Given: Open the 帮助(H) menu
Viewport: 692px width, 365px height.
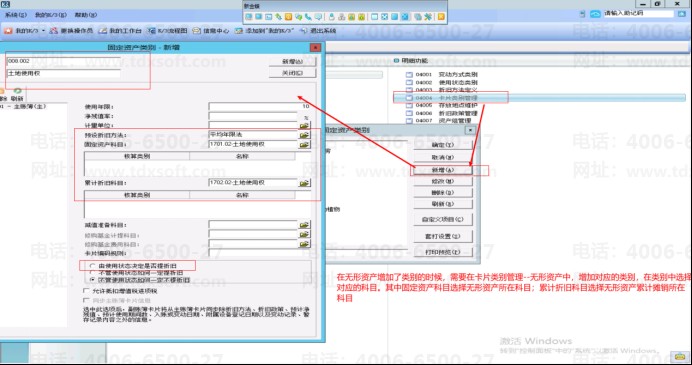Looking at the screenshot, I should [x=86, y=15].
